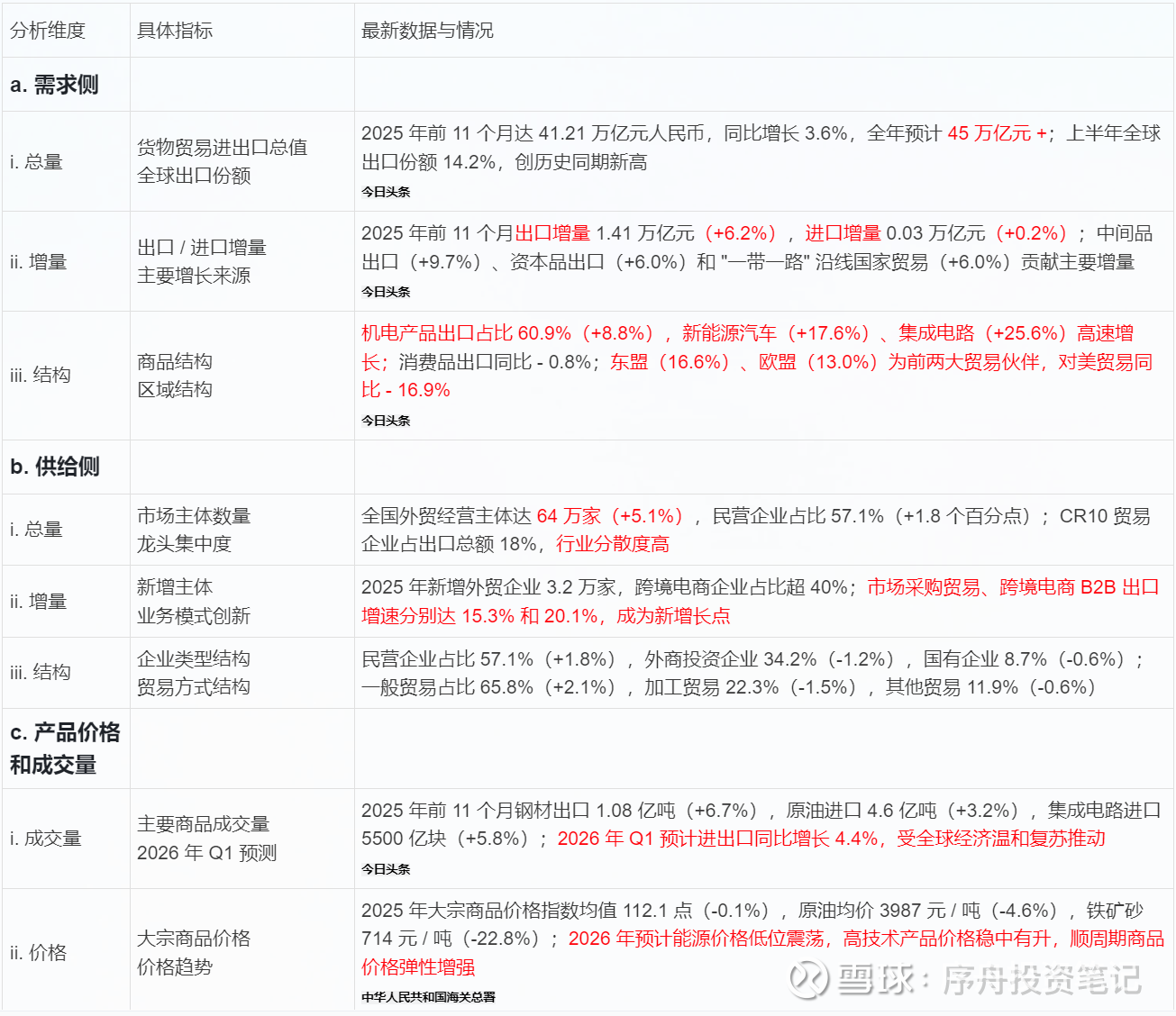Click the 货物贸易进出口总值 indicator text
Viewport: 1176px width, 1016px height.
pos(222,148)
